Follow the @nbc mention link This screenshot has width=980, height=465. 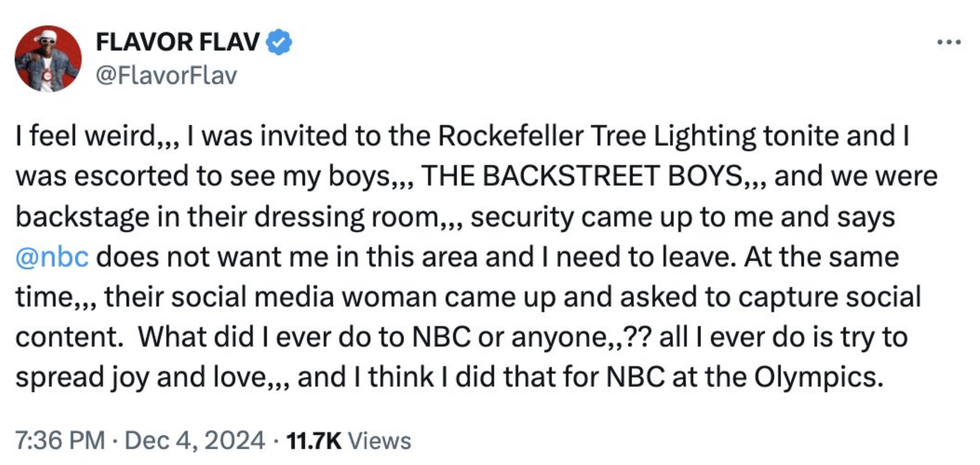53,255
